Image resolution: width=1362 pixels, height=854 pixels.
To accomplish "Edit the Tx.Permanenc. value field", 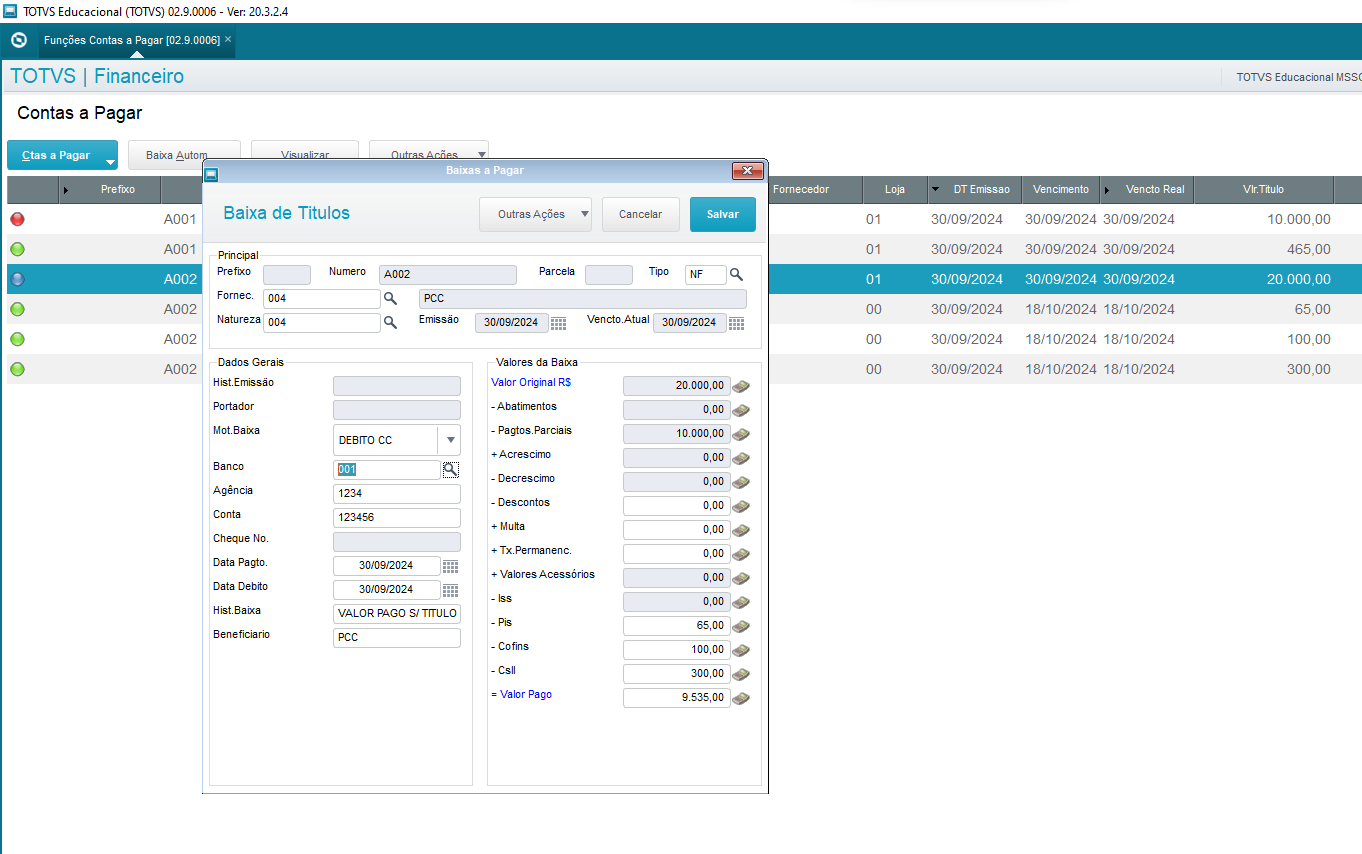I will pos(677,554).
